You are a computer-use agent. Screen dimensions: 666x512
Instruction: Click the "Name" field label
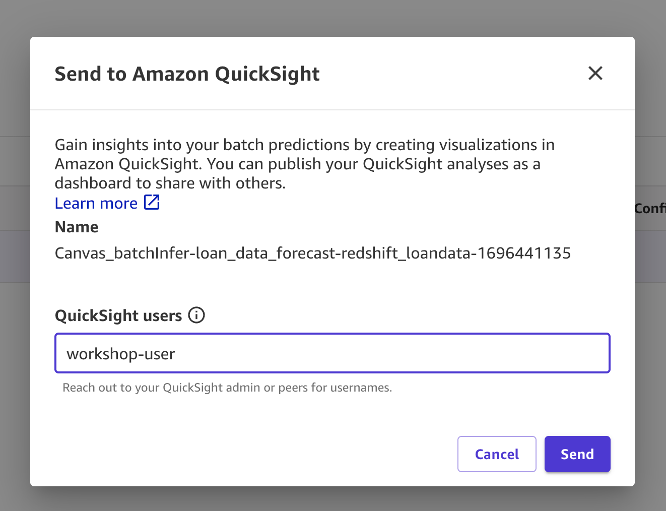point(76,228)
